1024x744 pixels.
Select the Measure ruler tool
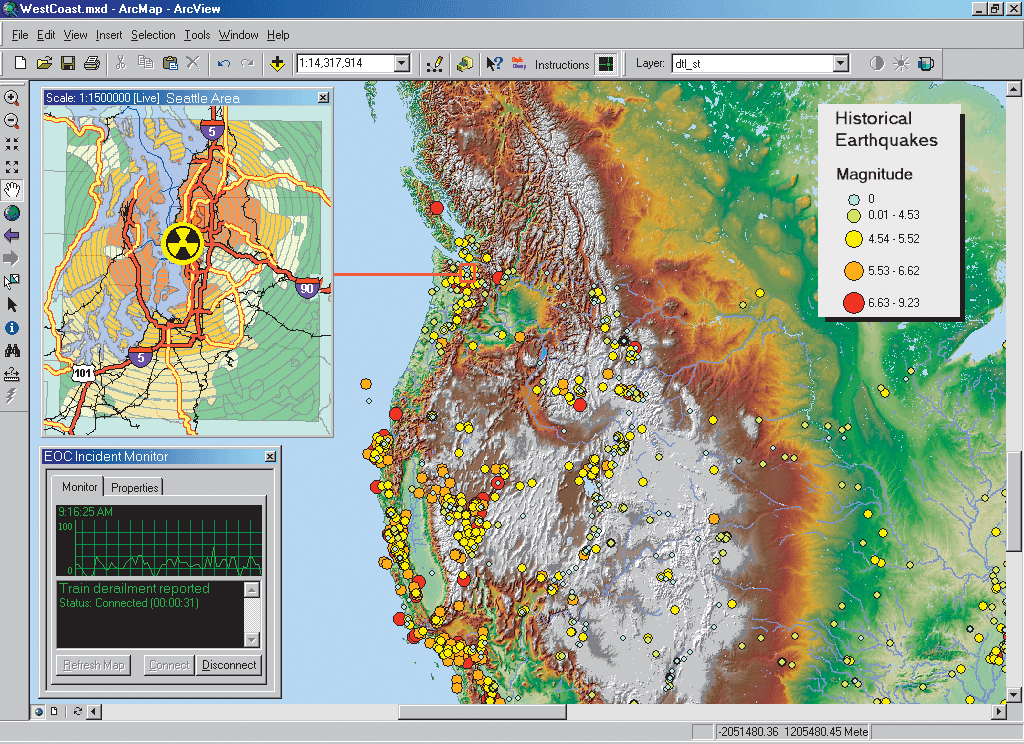pyautogui.click(x=12, y=374)
